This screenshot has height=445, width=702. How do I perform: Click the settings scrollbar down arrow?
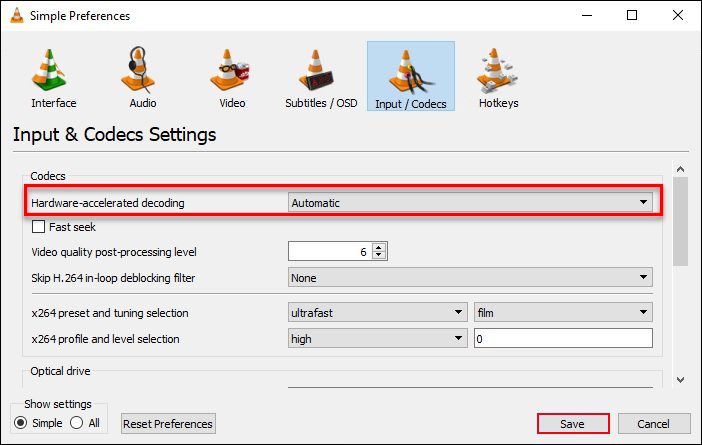pos(681,380)
